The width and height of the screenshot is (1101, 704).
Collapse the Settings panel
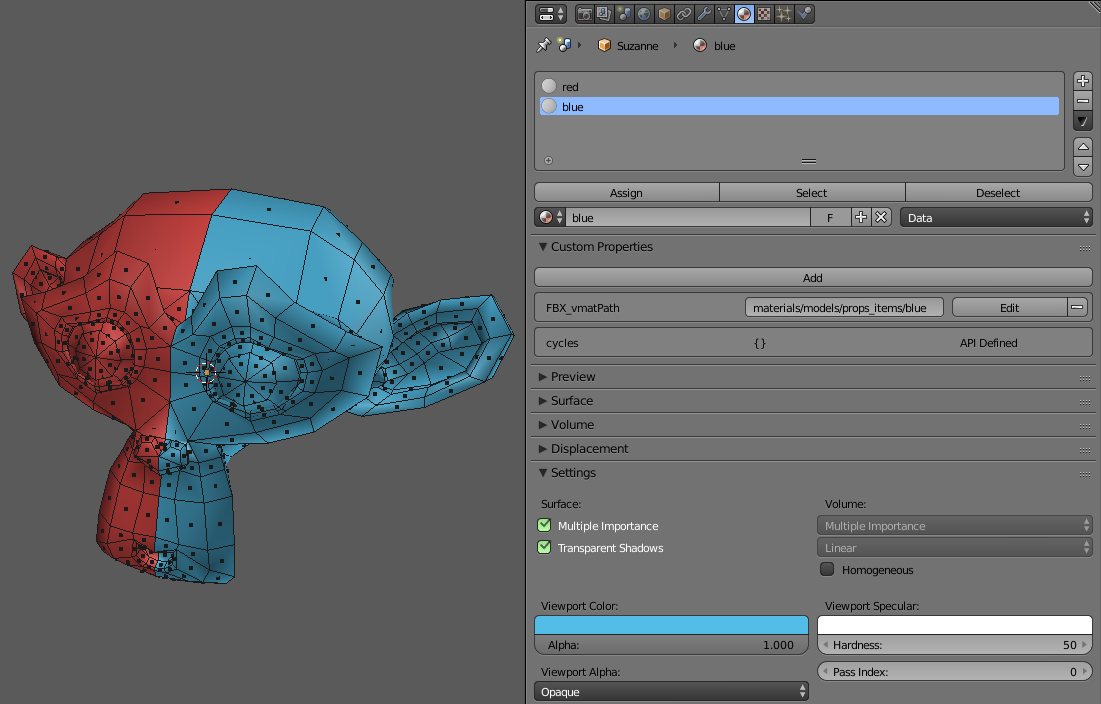point(543,472)
